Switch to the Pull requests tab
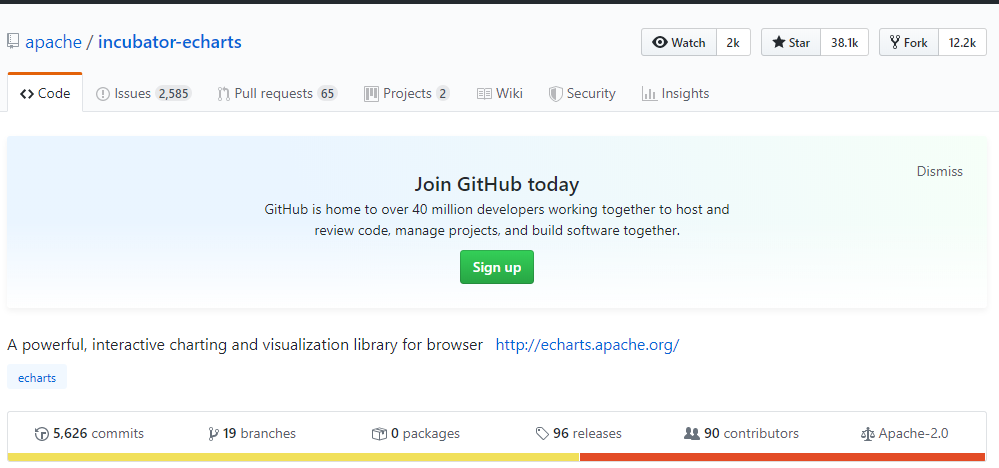 [277, 94]
